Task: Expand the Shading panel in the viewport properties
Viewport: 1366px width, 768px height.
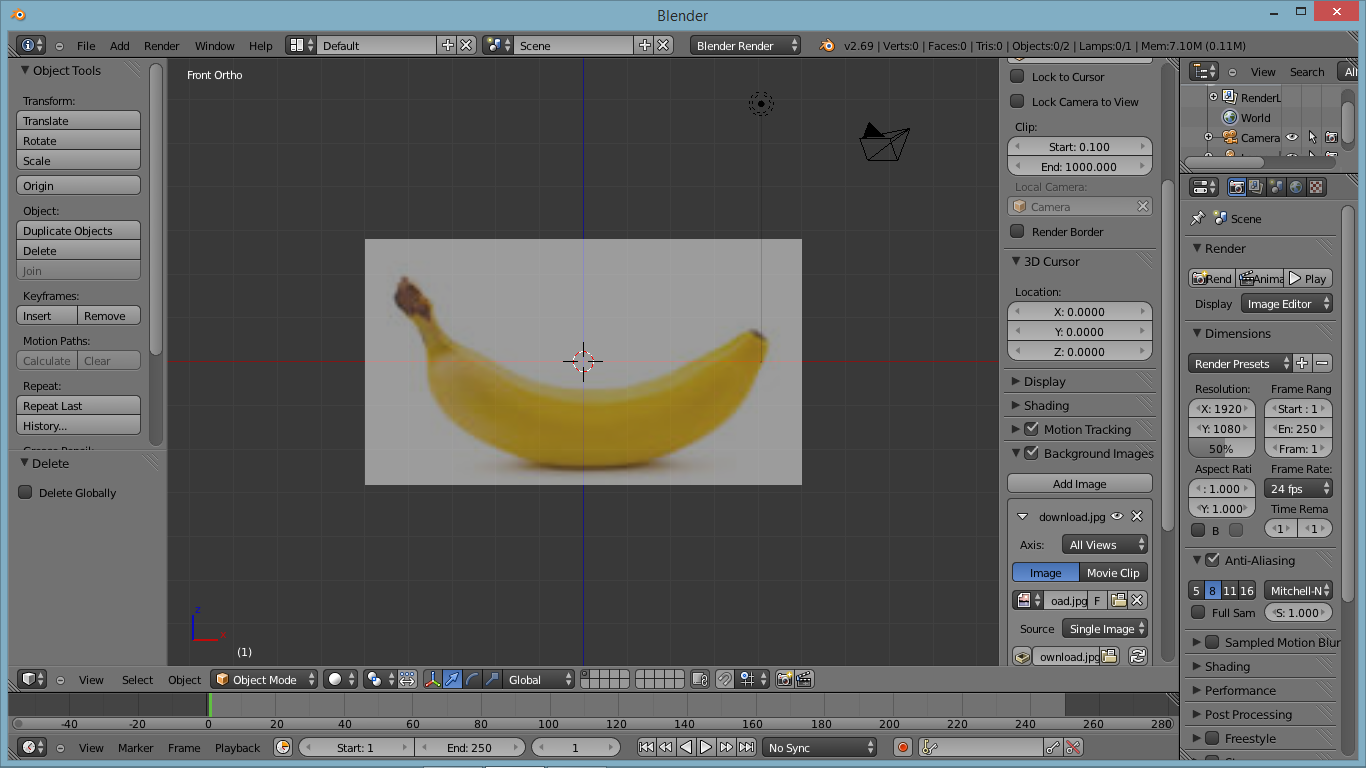Action: [1046, 405]
